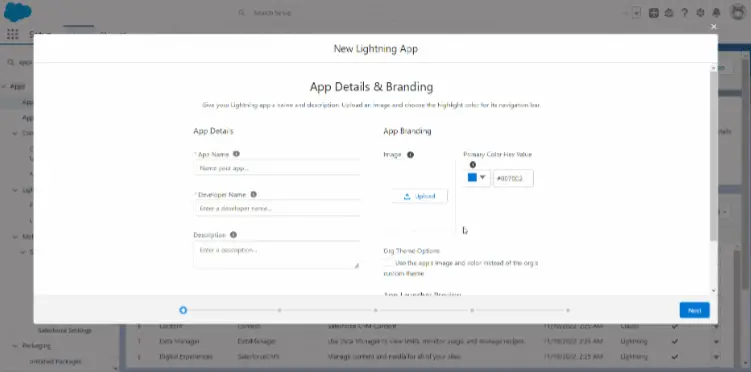This screenshot has width=751, height=372.
Task: Select the fifth progress step dot
Action: pos(568,310)
